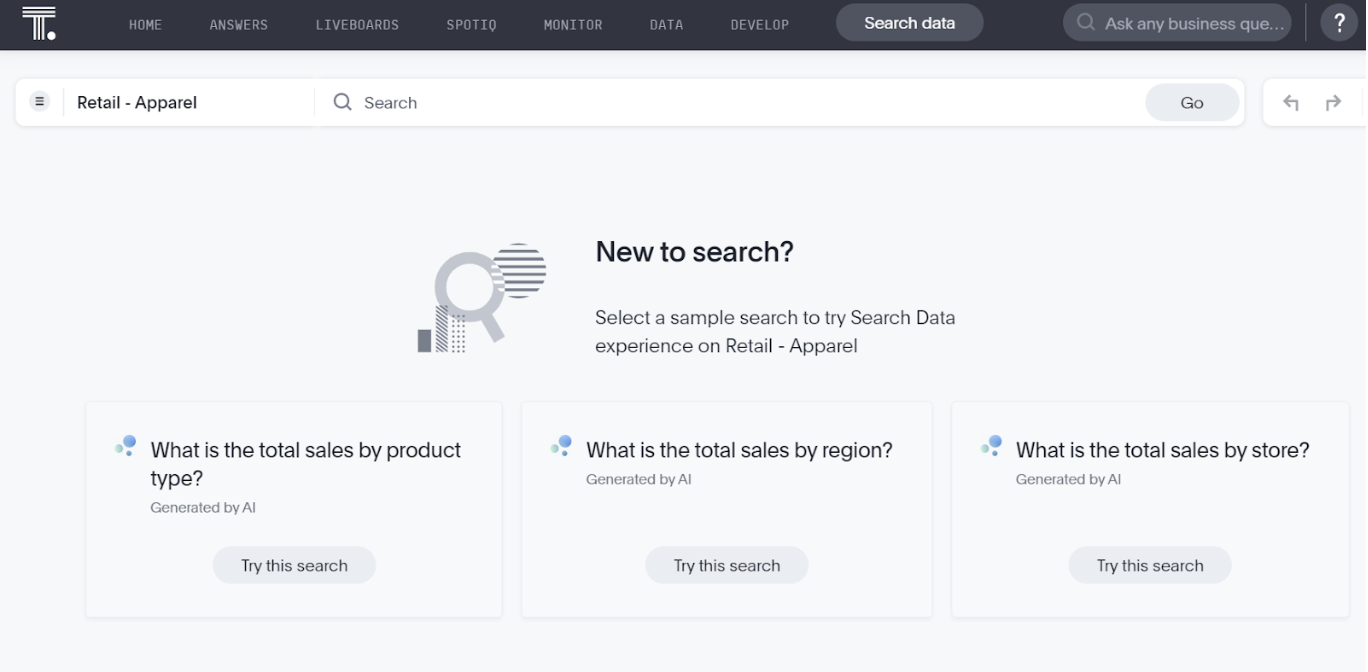This screenshot has width=1368, height=672.
Task: Click the Search data button
Action: coord(909,23)
